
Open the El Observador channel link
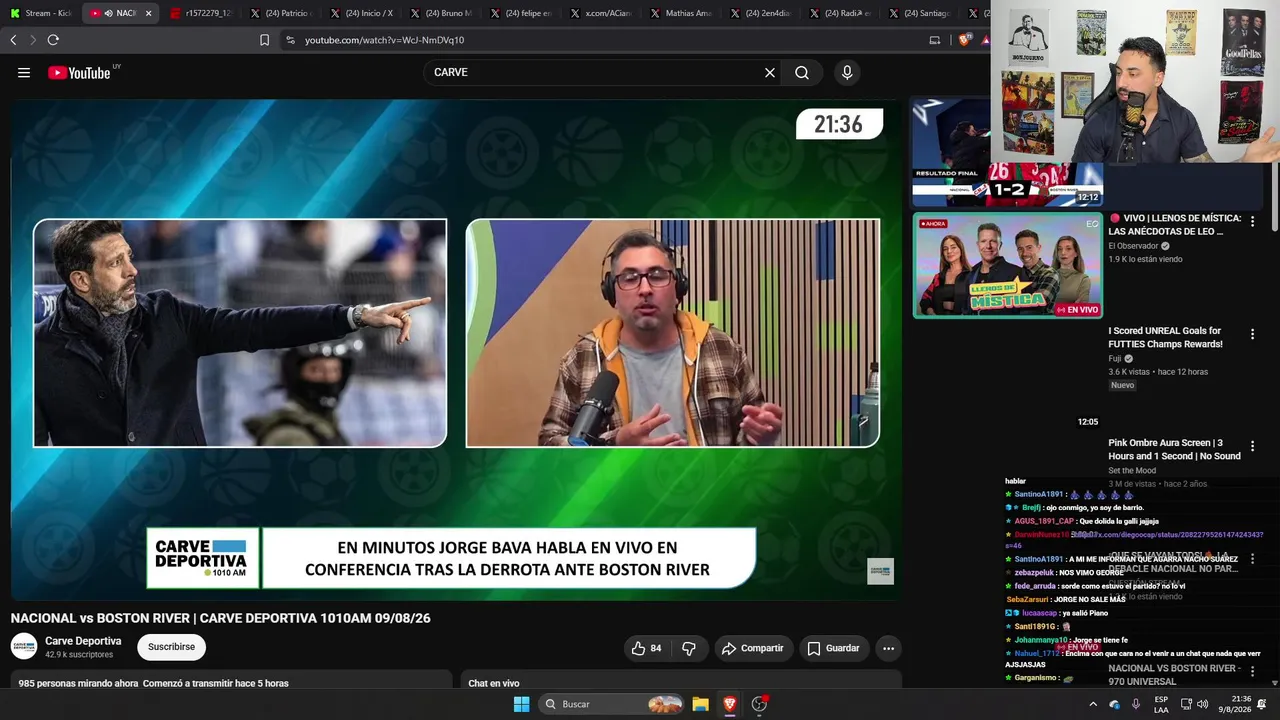click(x=1133, y=246)
